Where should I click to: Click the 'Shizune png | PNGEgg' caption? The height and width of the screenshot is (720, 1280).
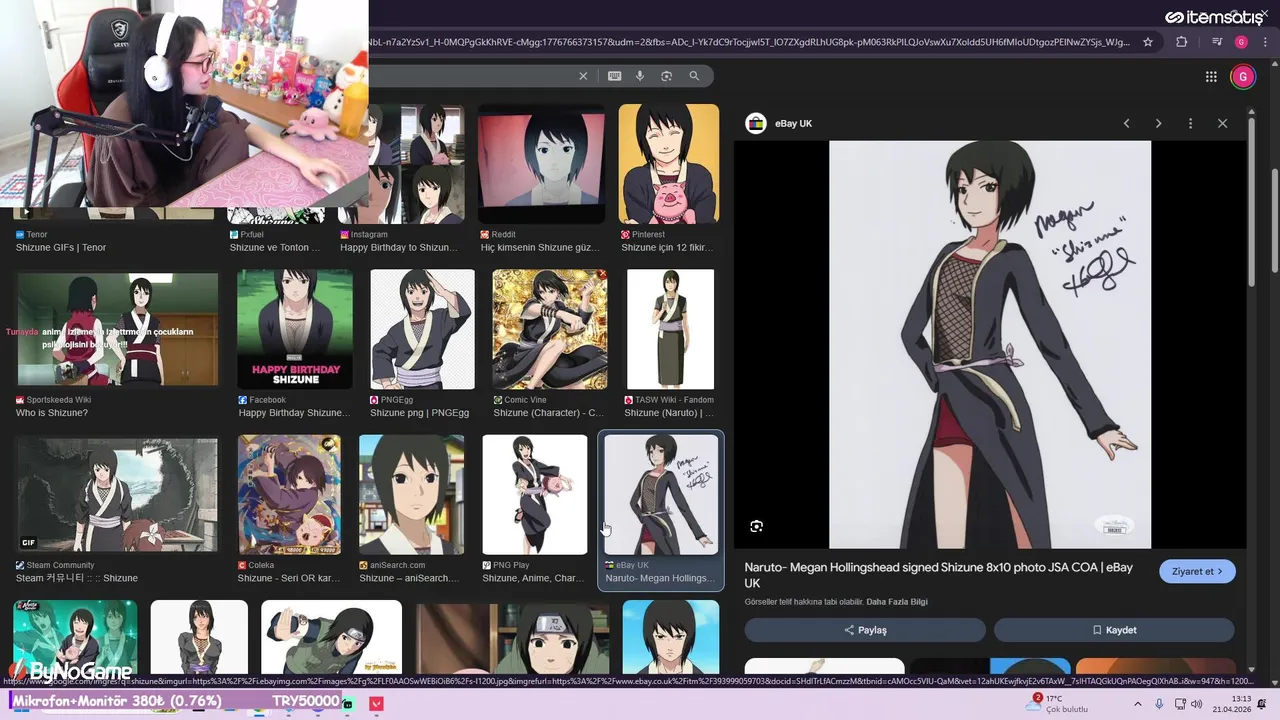coord(419,413)
